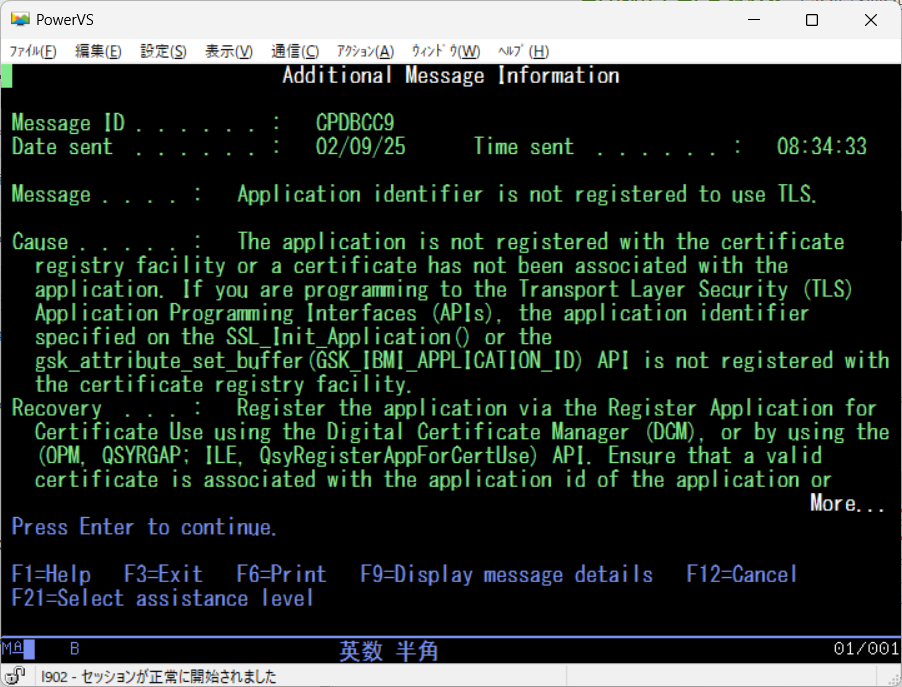Image resolution: width=902 pixels, height=687 pixels.
Task: Click F9=Display message details label
Action: (x=507, y=574)
